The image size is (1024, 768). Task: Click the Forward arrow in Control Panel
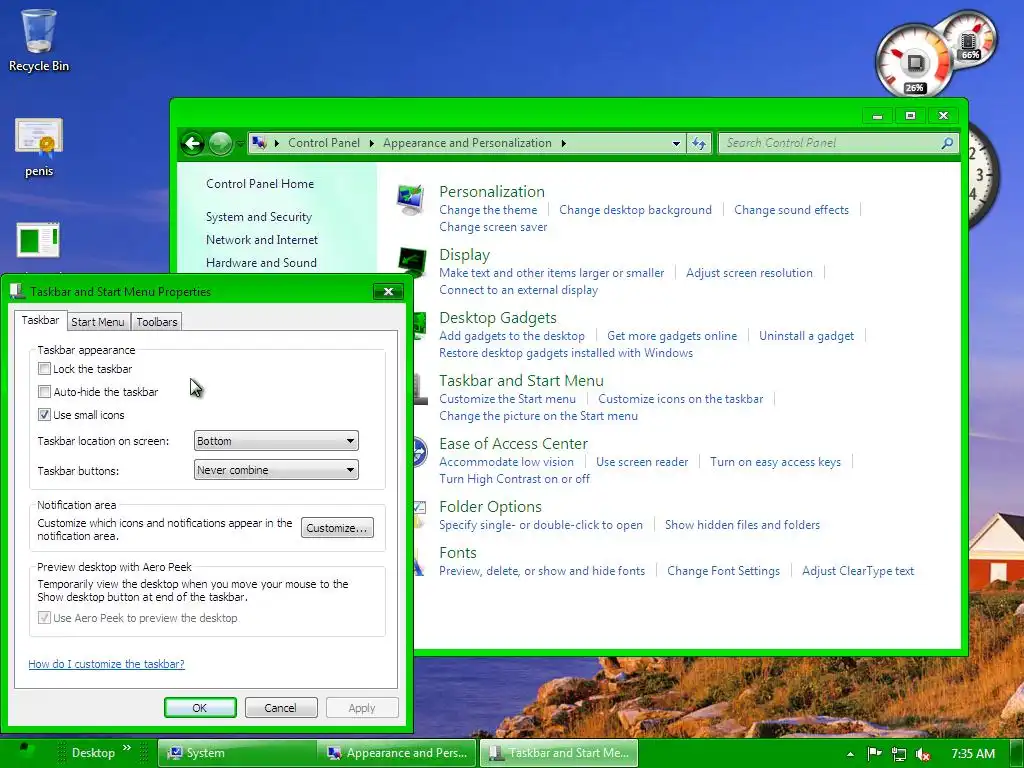tap(220, 143)
